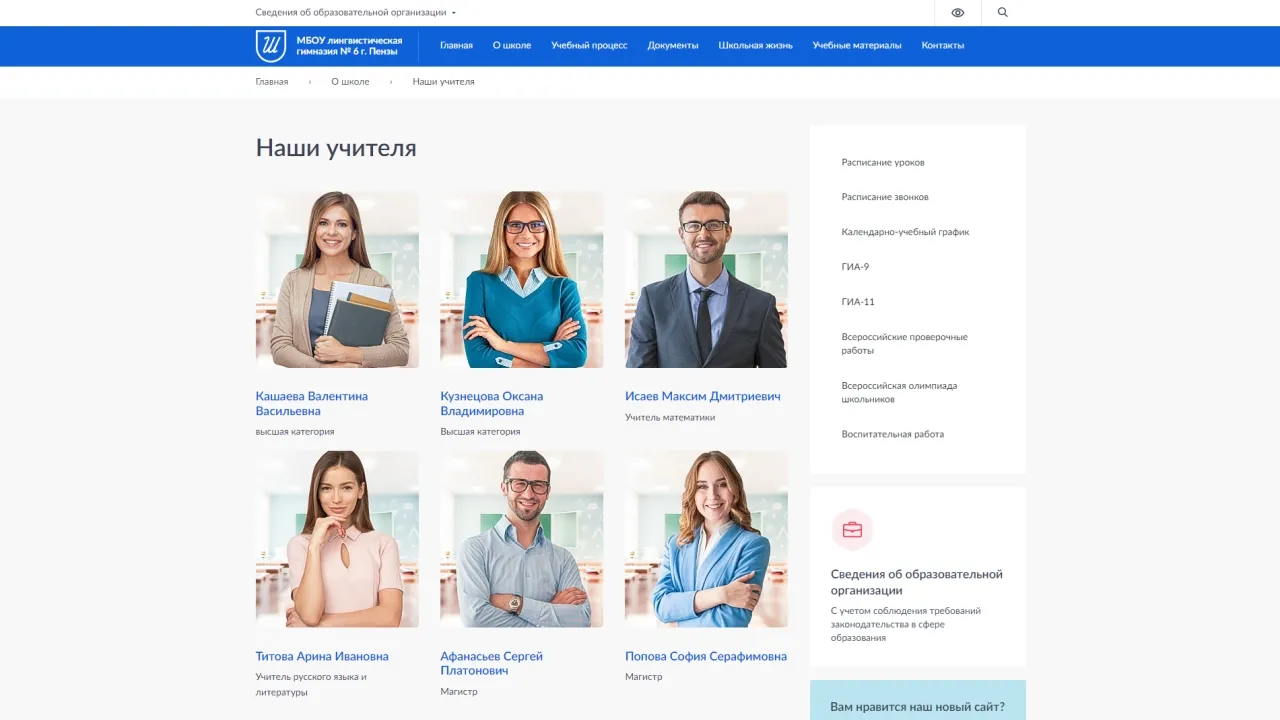Select 'Календарно-учебный график' in sidebar
This screenshot has height=720, width=1280.
click(x=905, y=232)
